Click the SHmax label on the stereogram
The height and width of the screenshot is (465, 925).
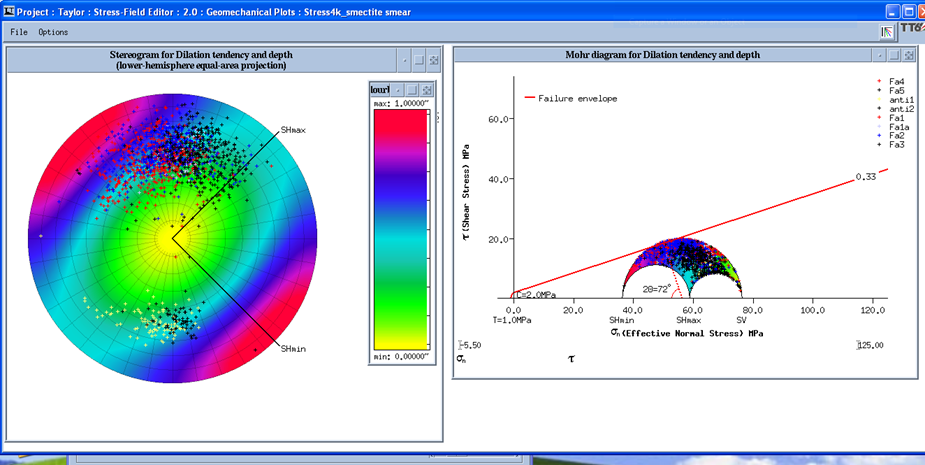pos(293,130)
